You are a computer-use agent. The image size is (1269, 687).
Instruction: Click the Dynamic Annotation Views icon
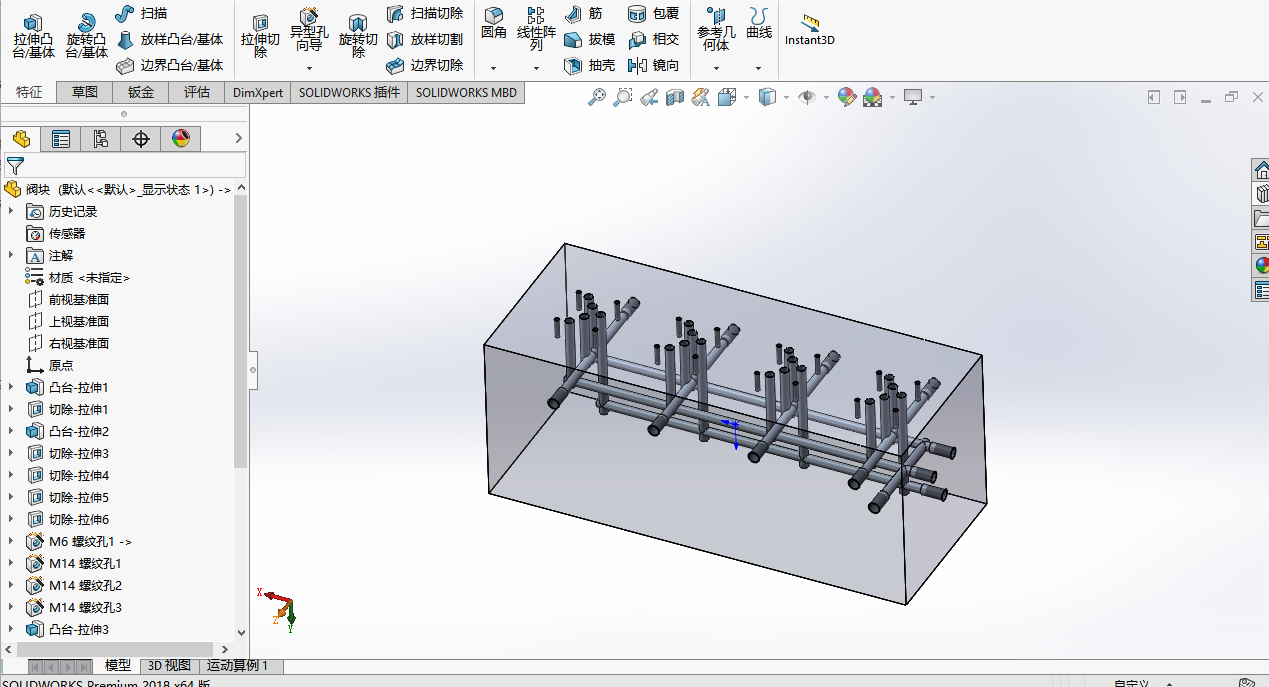pyautogui.click(x=701, y=97)
